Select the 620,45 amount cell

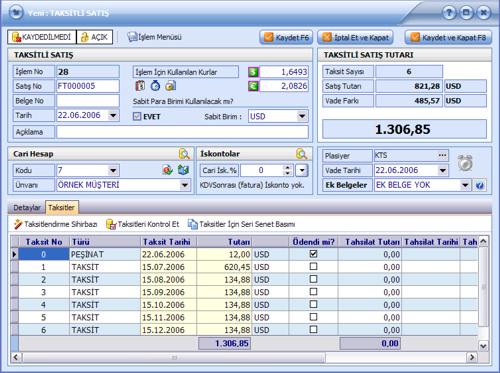pyautogui.click(x=224, y=267)
